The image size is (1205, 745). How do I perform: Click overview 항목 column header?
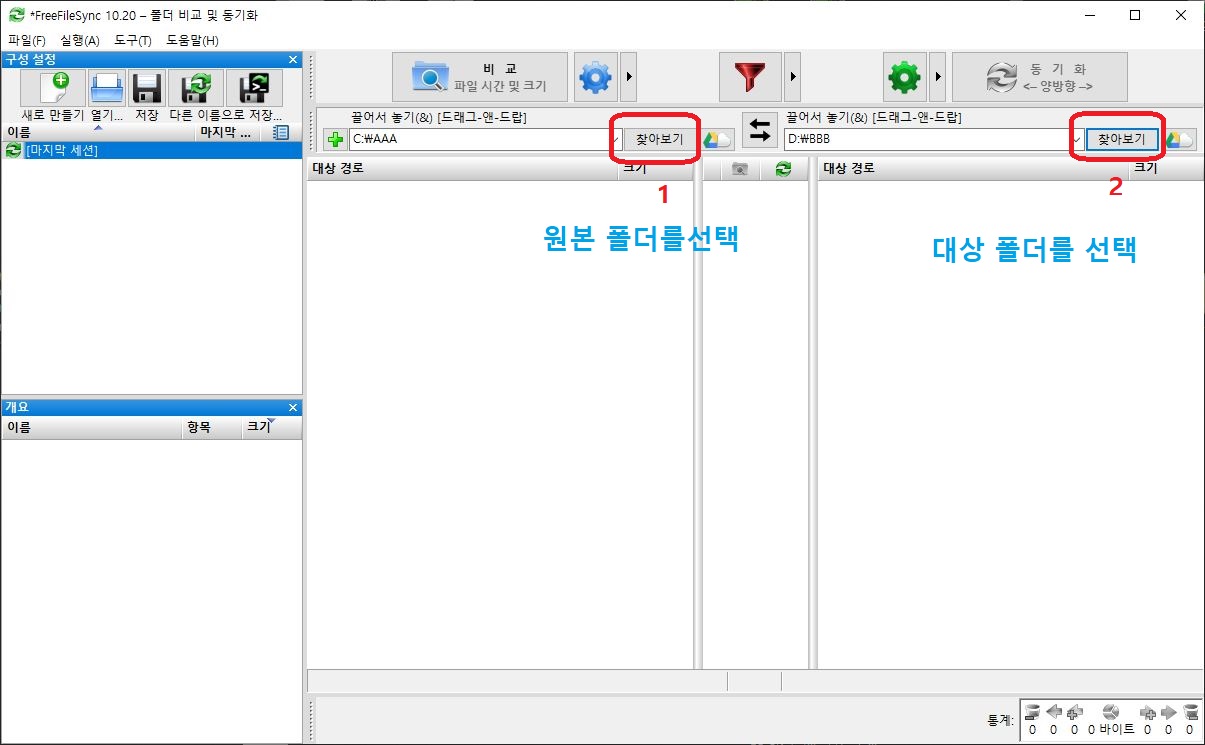(x=212, y=427)
